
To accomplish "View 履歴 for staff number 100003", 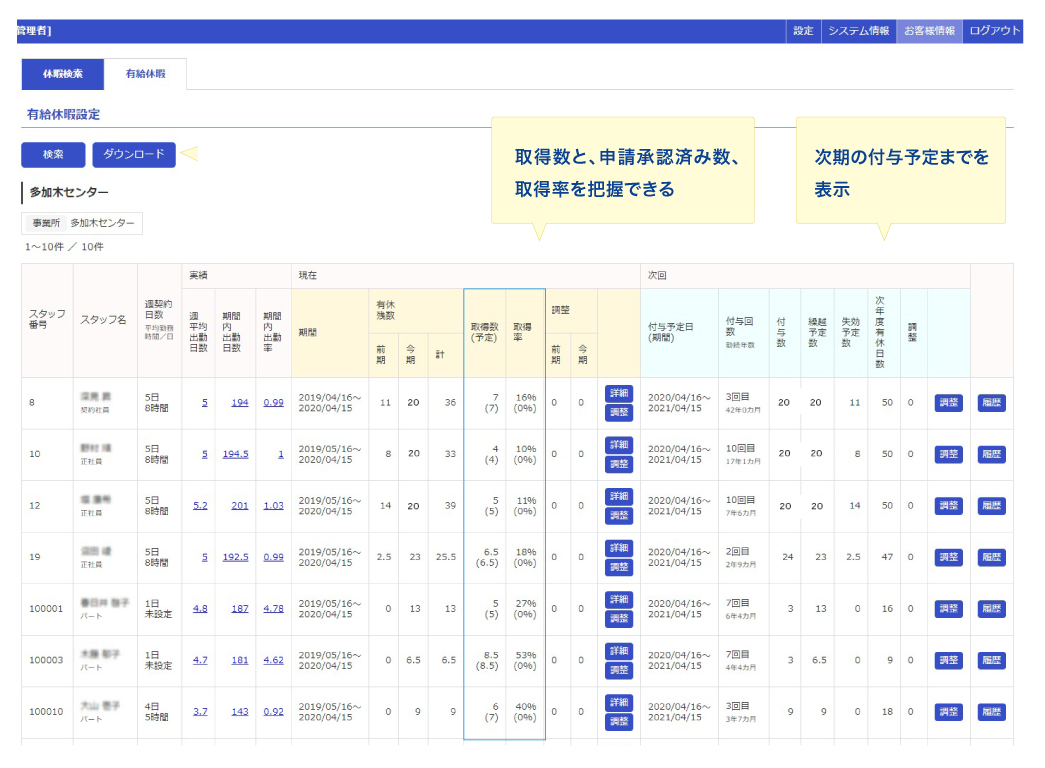I will (x=992, y=660).
